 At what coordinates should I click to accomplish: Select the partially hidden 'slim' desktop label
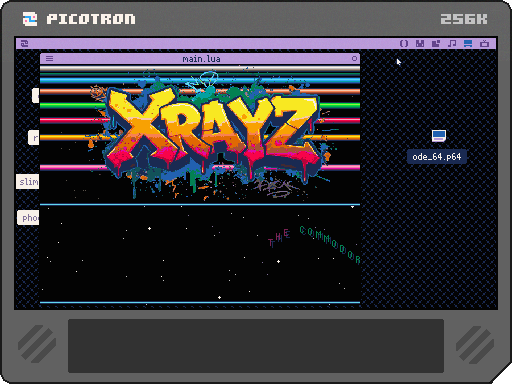[x=28, y=182]
